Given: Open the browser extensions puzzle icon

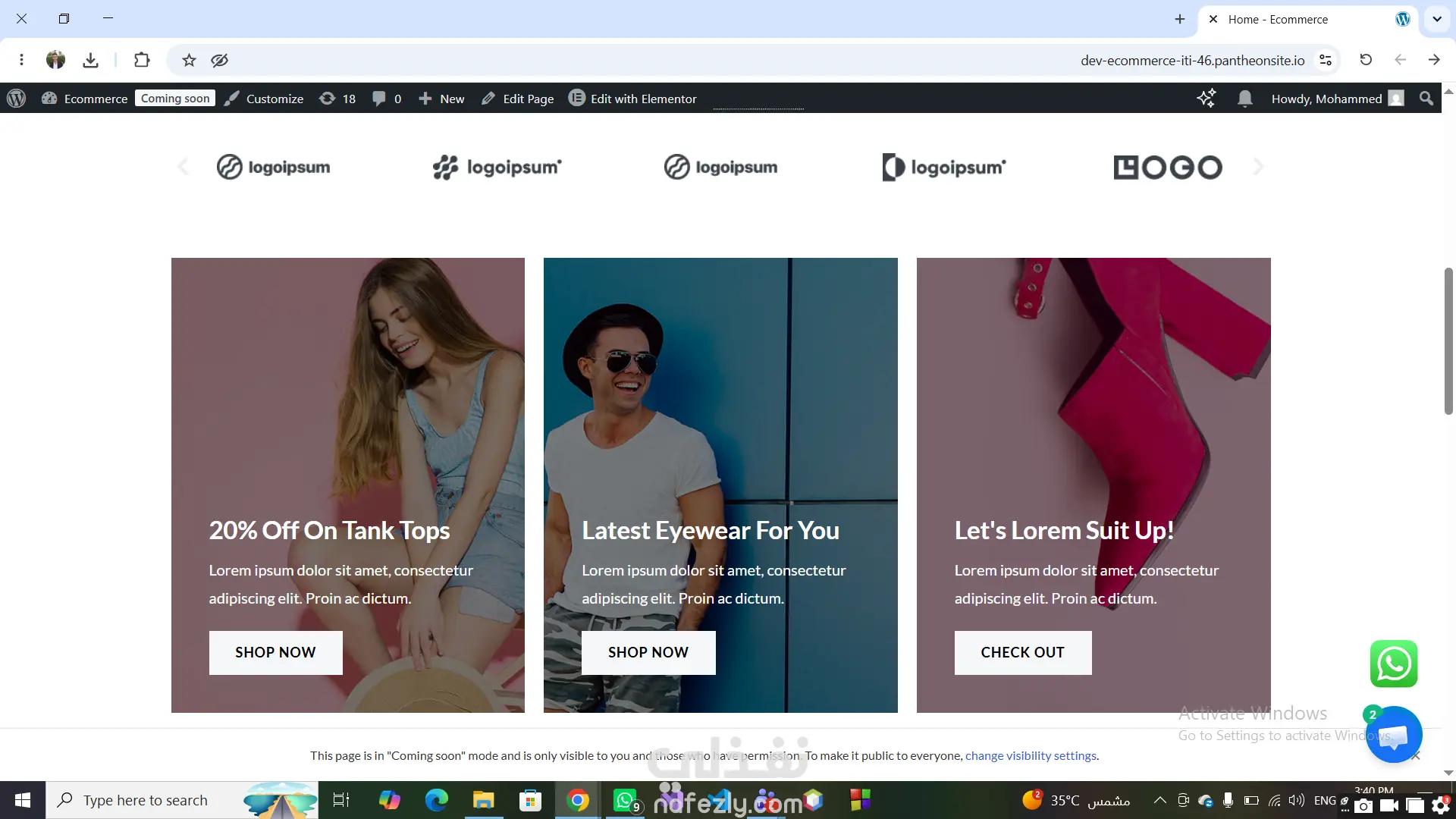Looking at the screenshot, I should pyautogui.click(x=142, y=60).
